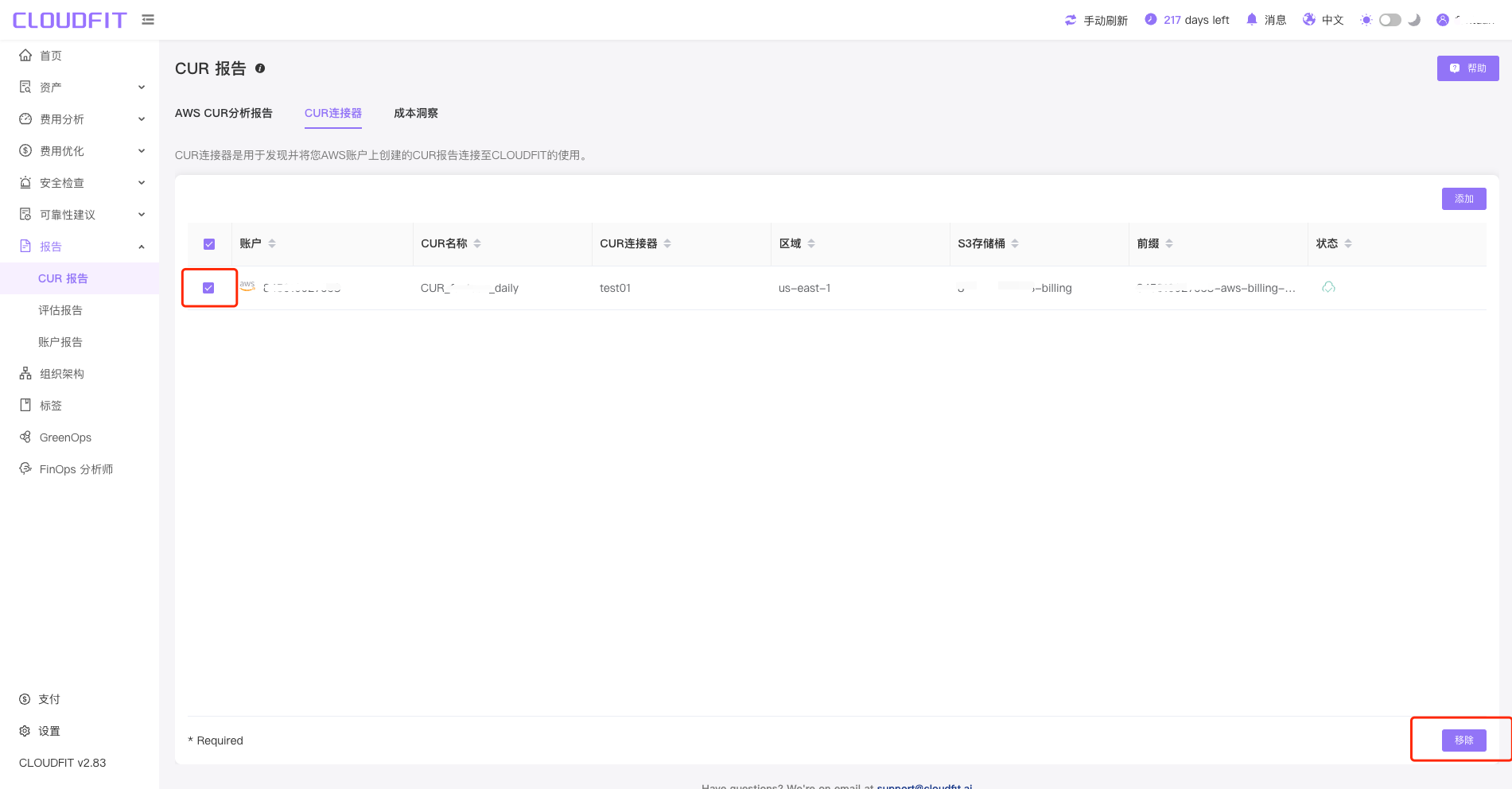Click the 217 days left text
This screenshot has height=789, width=1512.
click(1196, 20)
